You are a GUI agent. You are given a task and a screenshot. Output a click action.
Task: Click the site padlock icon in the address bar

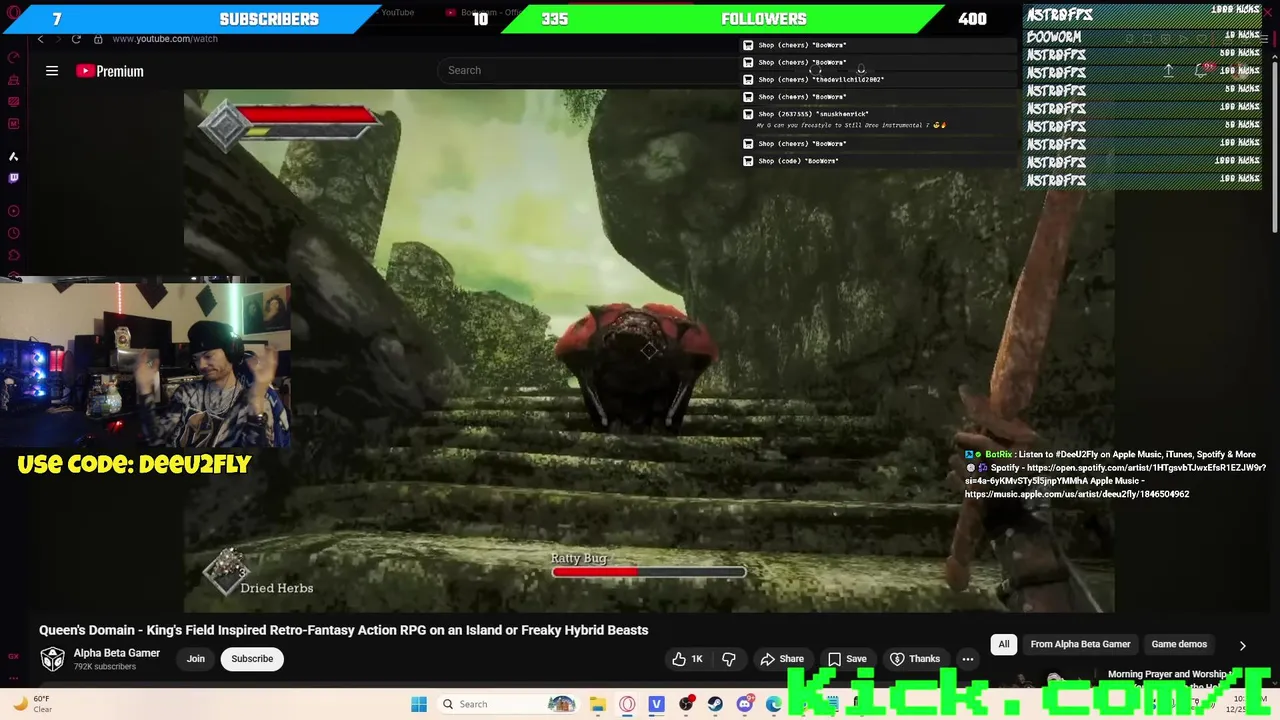click(98, 39)
